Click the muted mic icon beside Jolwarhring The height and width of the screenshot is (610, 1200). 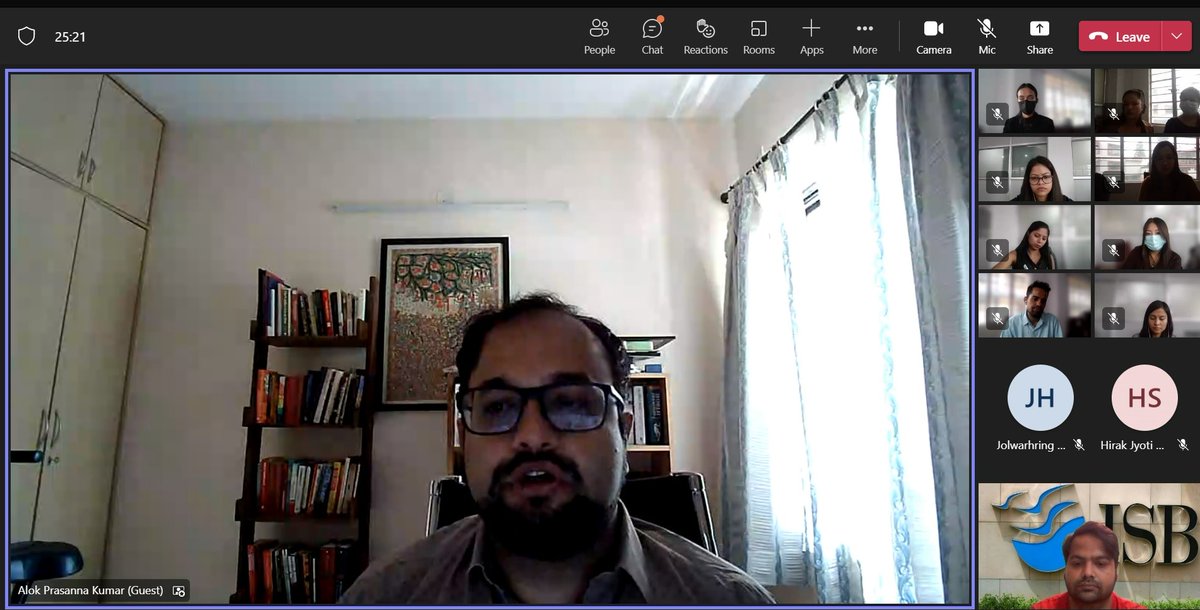pos(1078,445)
